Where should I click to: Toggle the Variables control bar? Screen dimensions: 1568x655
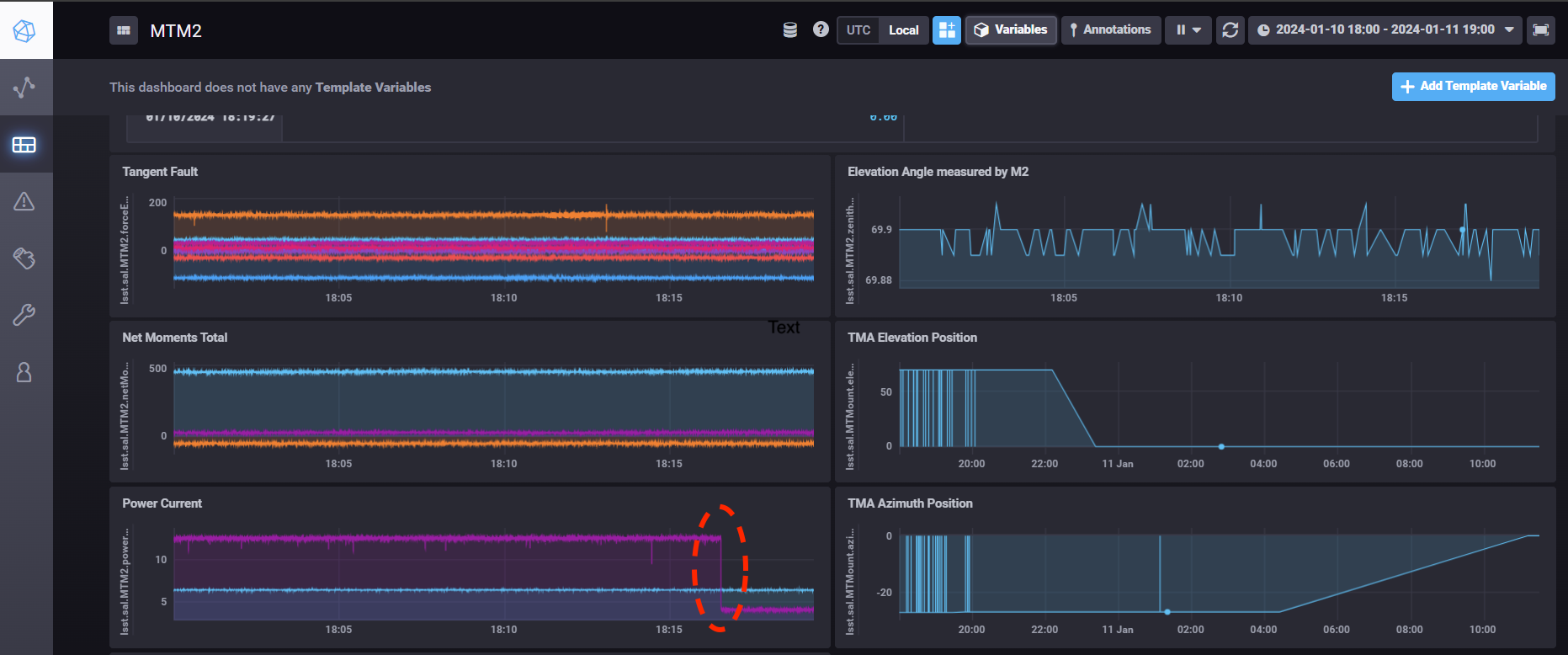(1011, 30)
